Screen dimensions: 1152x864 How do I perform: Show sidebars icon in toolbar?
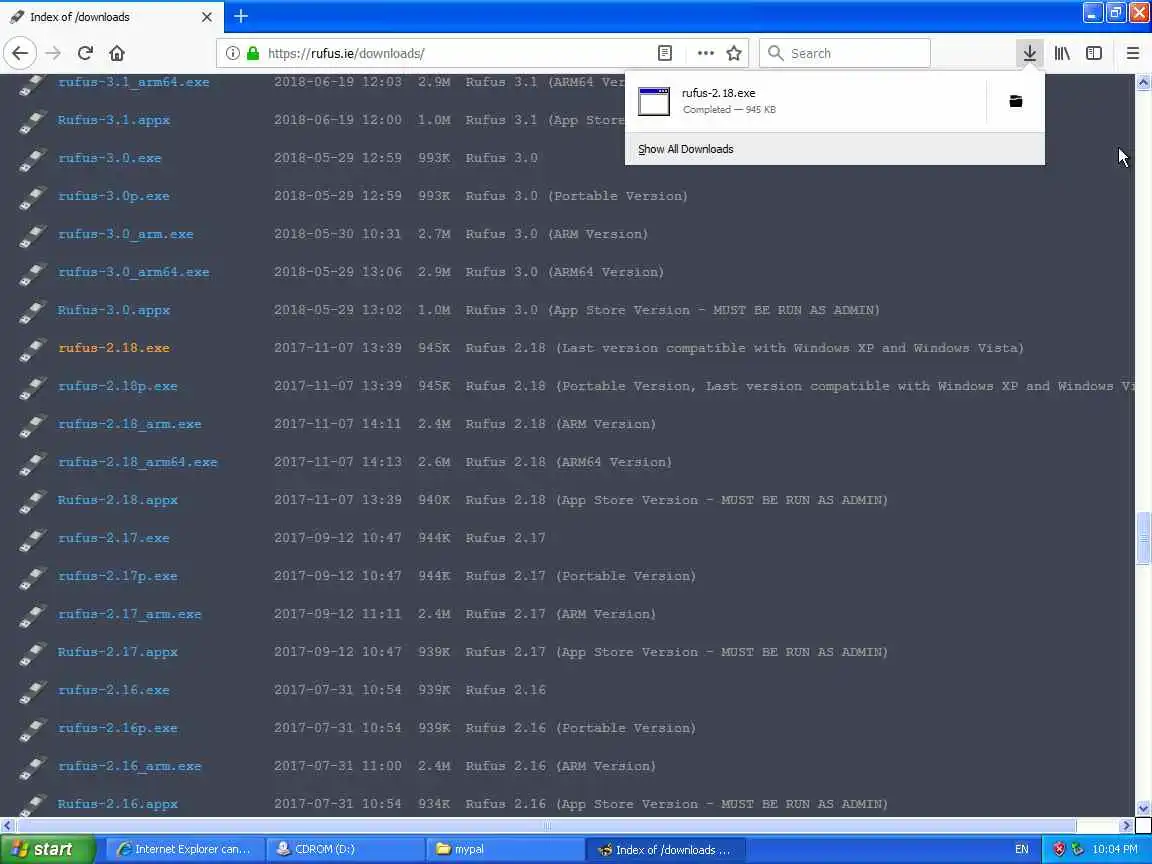click(1094, 53)
